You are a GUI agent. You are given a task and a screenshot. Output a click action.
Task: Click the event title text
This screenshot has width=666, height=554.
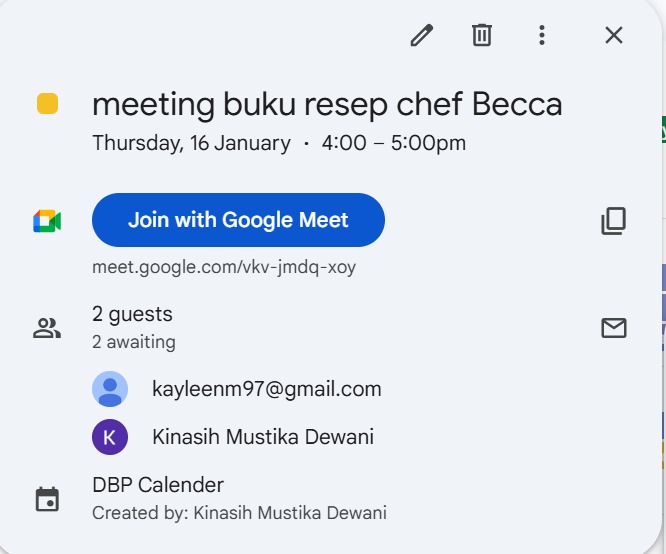coord(327,104)
